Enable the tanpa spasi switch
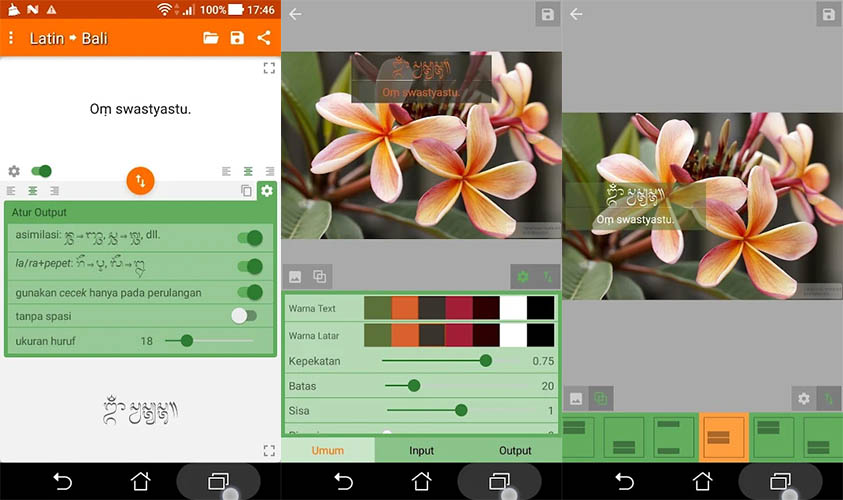 (243, 316)
